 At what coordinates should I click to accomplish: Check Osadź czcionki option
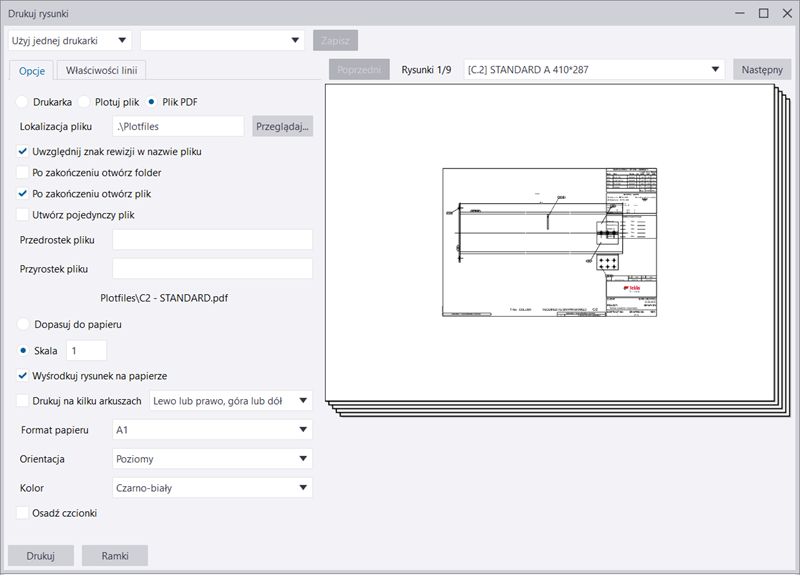[x=24, y=513]
